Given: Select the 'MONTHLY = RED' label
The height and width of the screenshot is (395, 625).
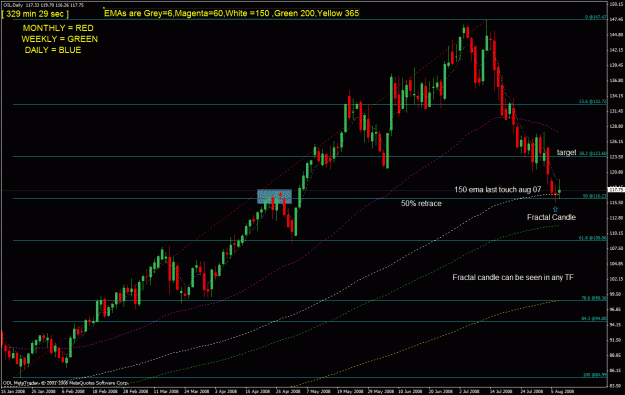Looking at the screenshot, I should click(58, 28).
